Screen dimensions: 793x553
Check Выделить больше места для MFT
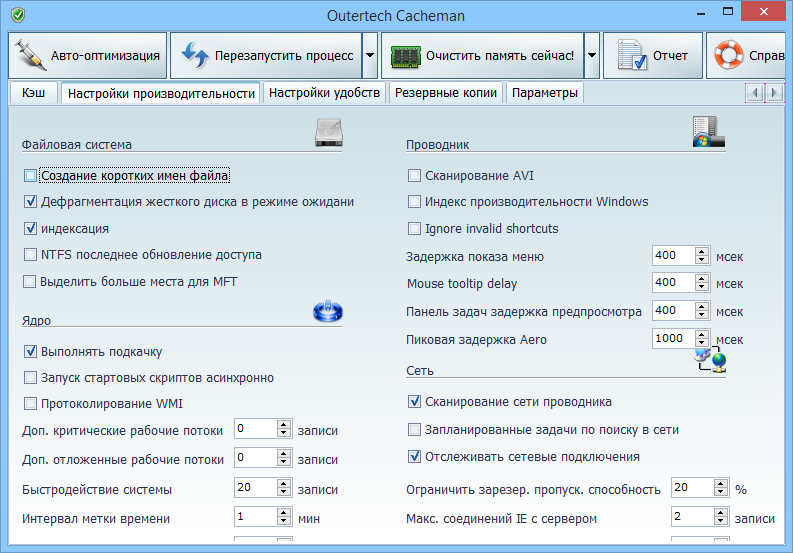tap(30, 281)
